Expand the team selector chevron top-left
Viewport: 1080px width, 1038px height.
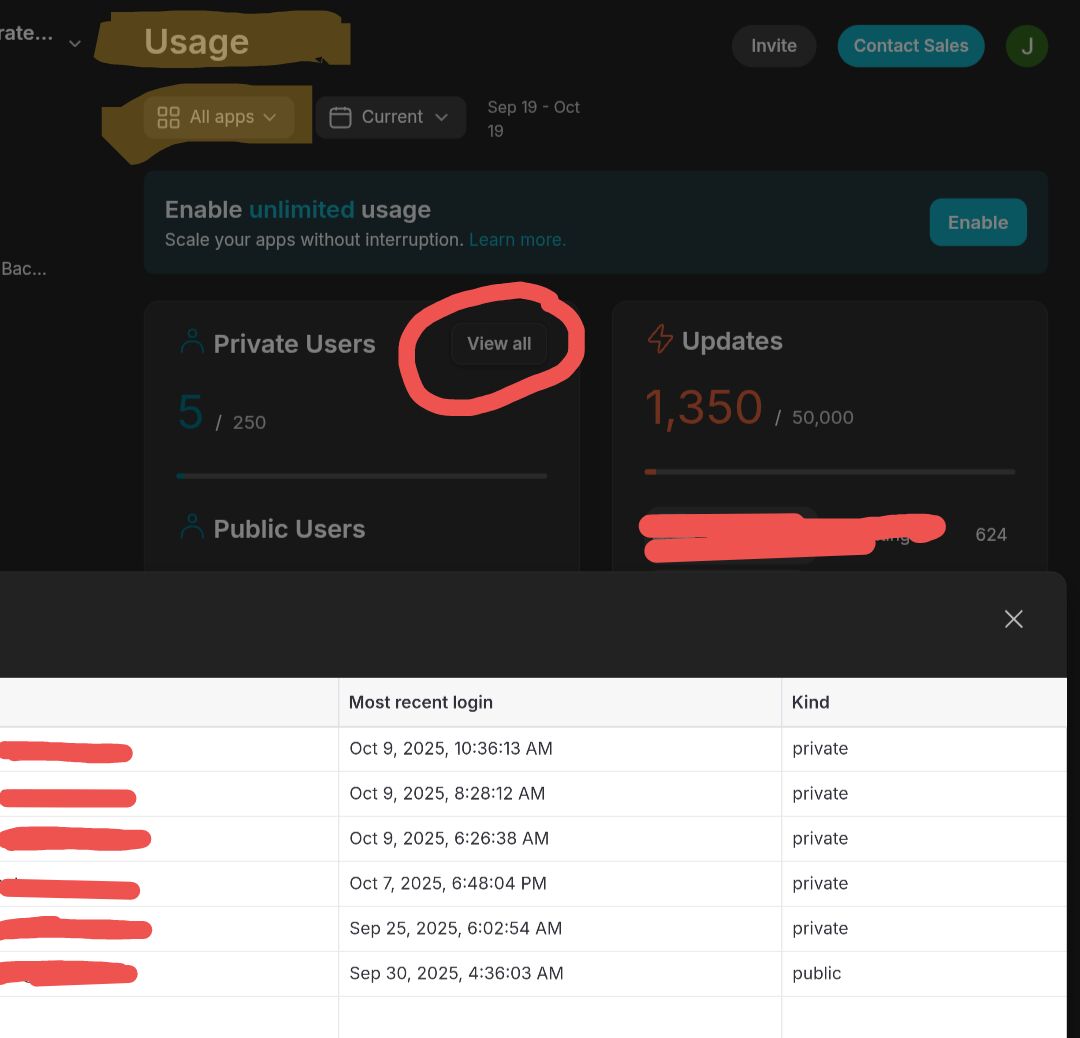click(x=75, y=43)
